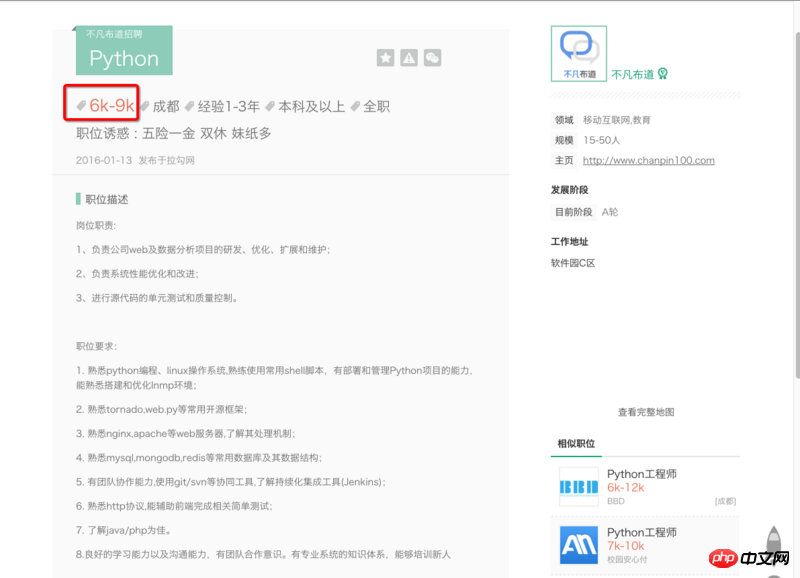Click the 2016-01-13 publish date text
Image resolution: width=800 pixels, height=578 pixels.
pos(104,160)
